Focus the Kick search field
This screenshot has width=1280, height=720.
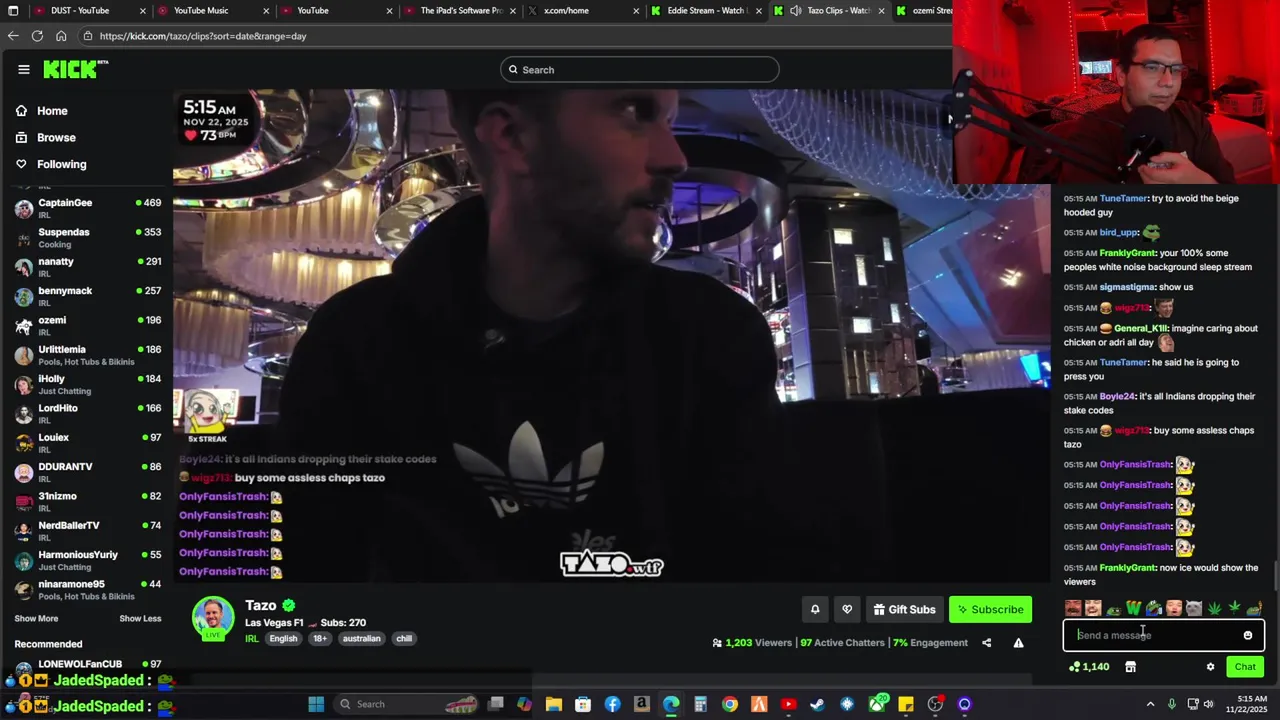[640, 70]
